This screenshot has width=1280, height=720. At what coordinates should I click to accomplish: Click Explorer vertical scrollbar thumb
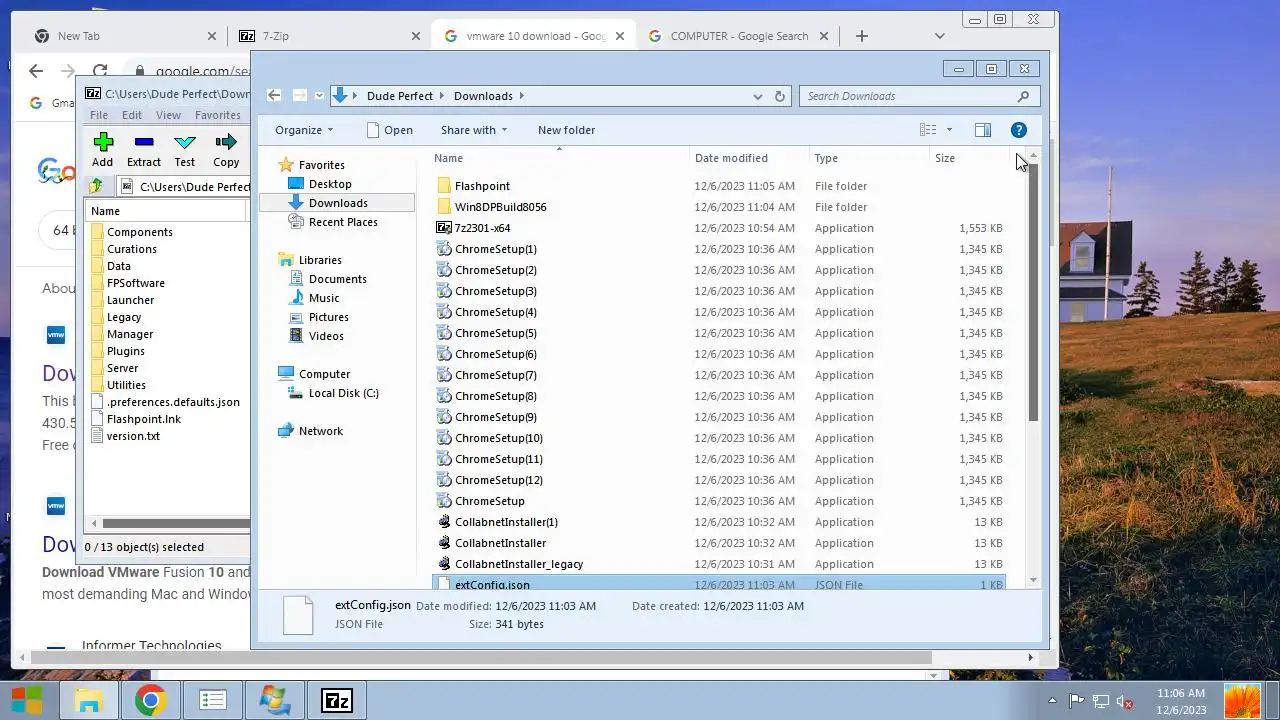[1033, 292]
